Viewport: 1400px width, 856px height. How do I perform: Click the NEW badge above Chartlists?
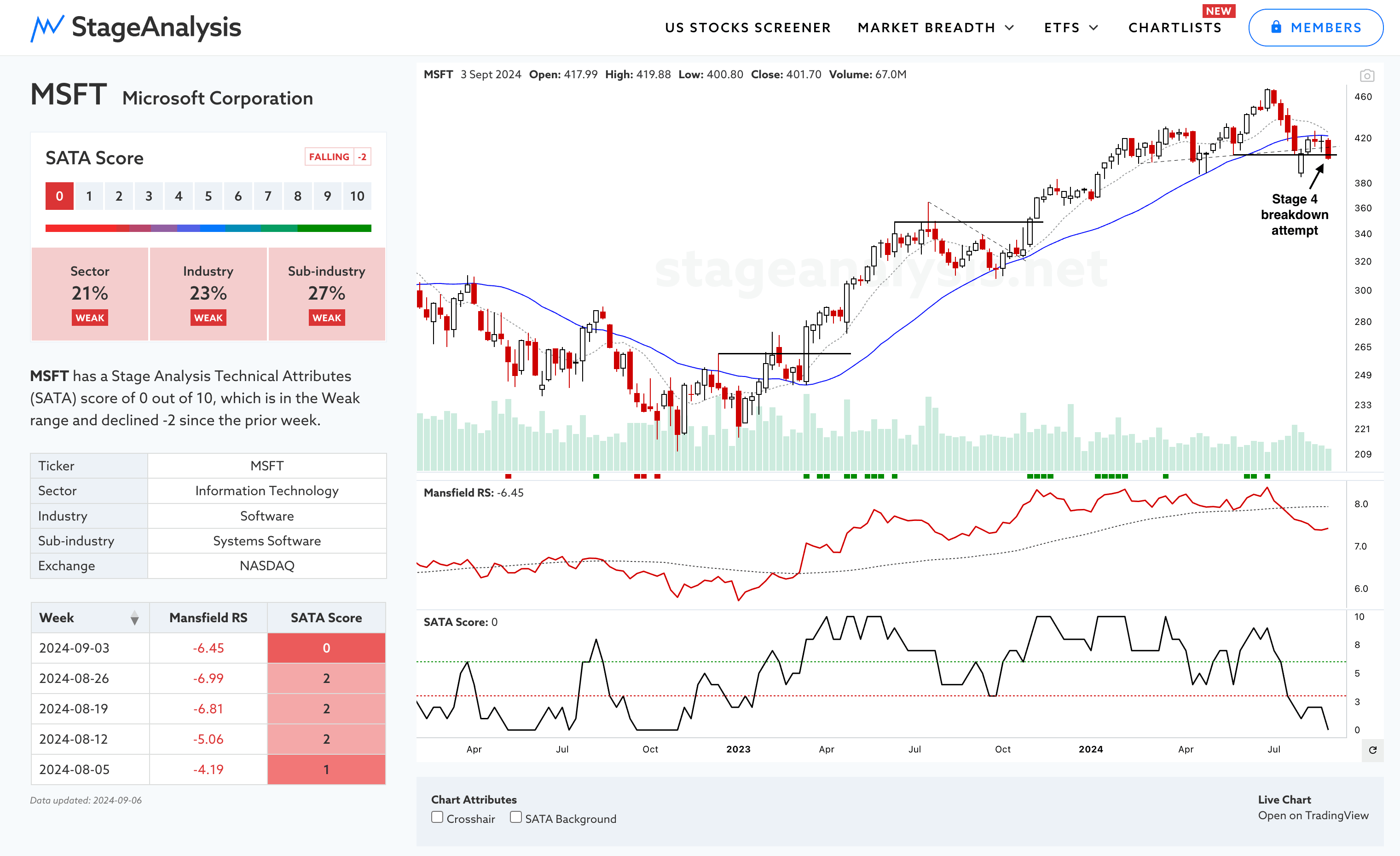1218,11
